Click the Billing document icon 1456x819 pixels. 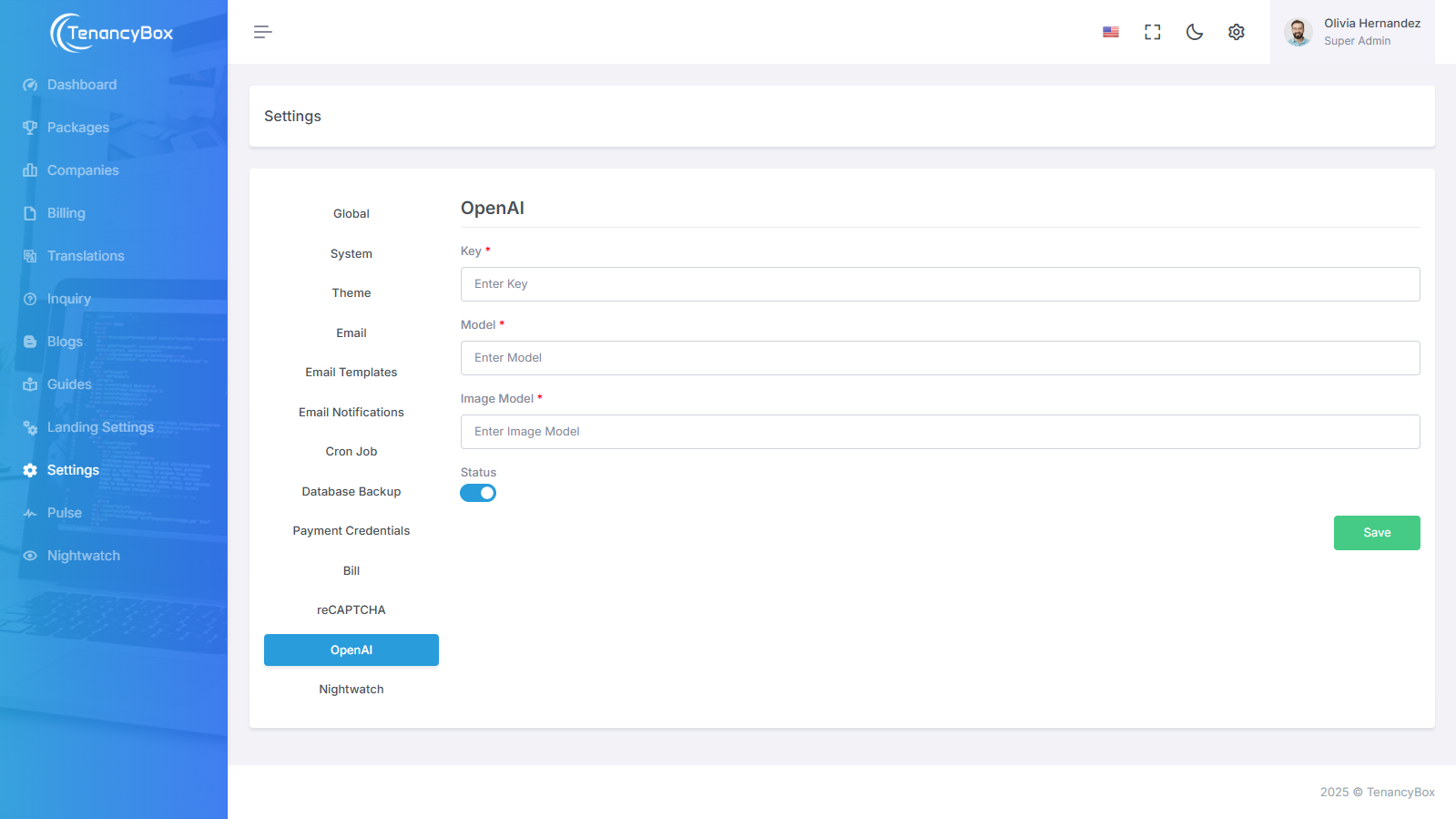[x=30, y=213]
